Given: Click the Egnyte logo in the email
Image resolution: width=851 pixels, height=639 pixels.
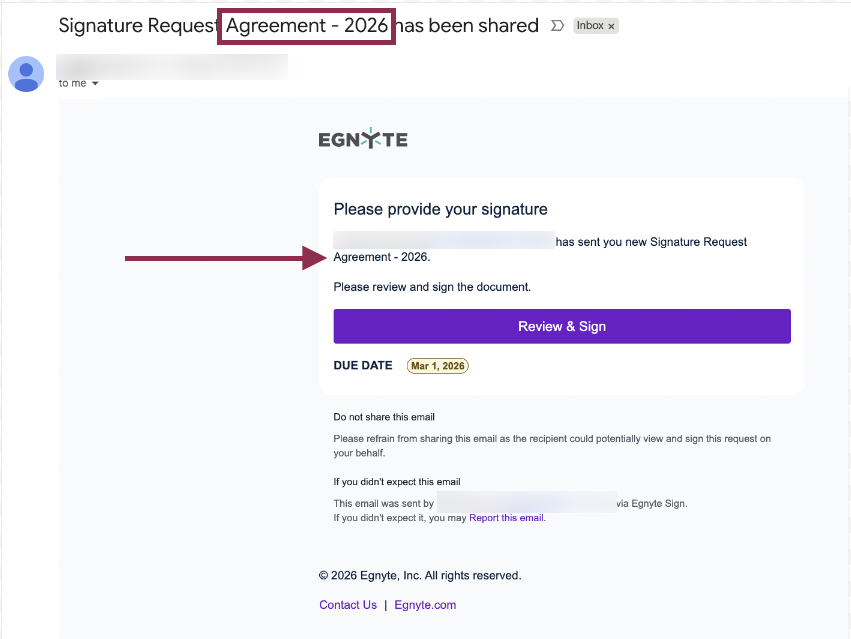Looking at the screenshot, I should [363, 139].
